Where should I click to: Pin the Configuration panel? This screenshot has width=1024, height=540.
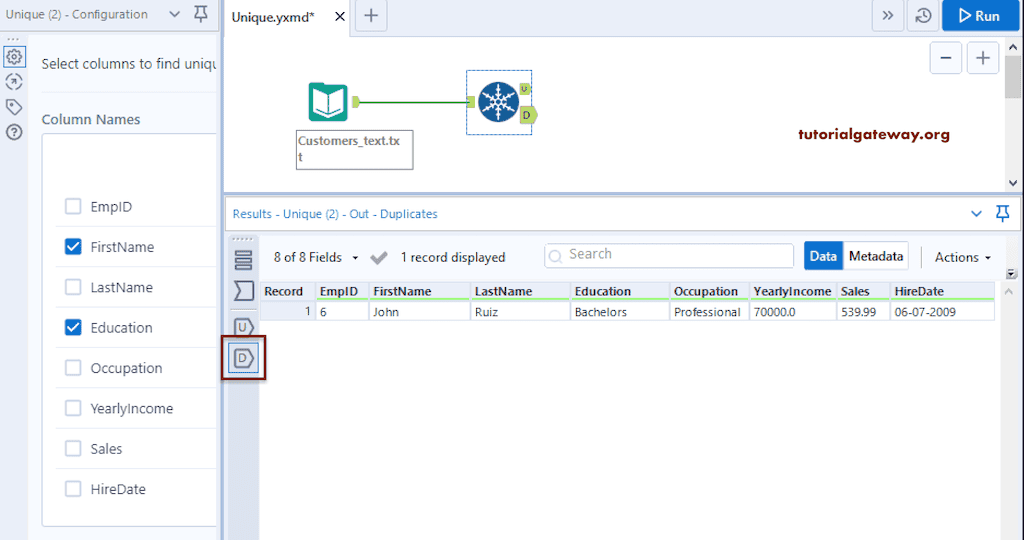[x=201, y=14]
